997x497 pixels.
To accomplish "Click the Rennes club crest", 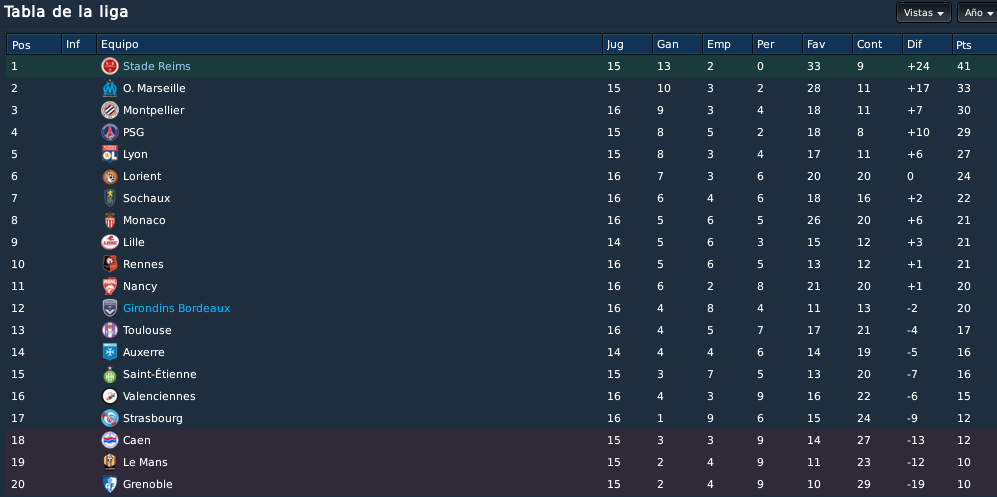I will pos(110,264).
